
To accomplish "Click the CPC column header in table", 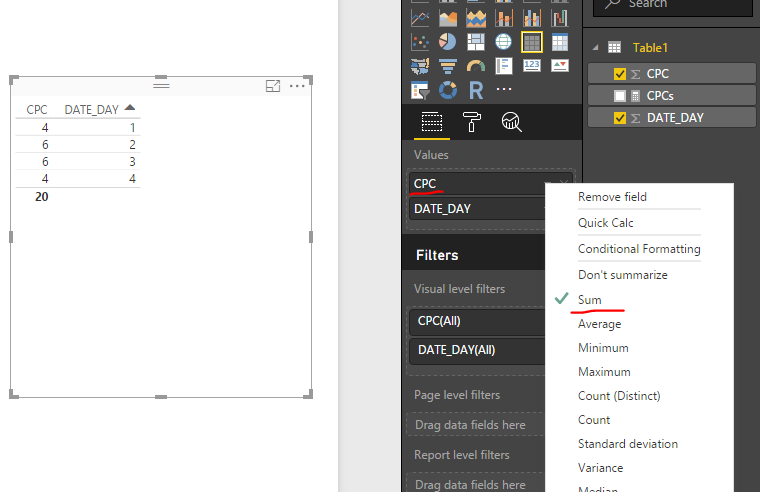I will (x=37, y=110).
